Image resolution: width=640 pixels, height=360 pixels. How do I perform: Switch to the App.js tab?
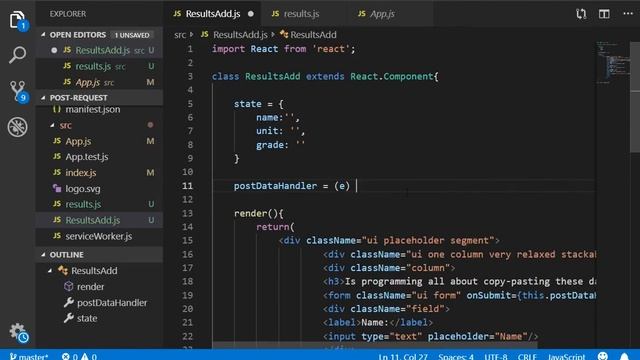(382, 14)
